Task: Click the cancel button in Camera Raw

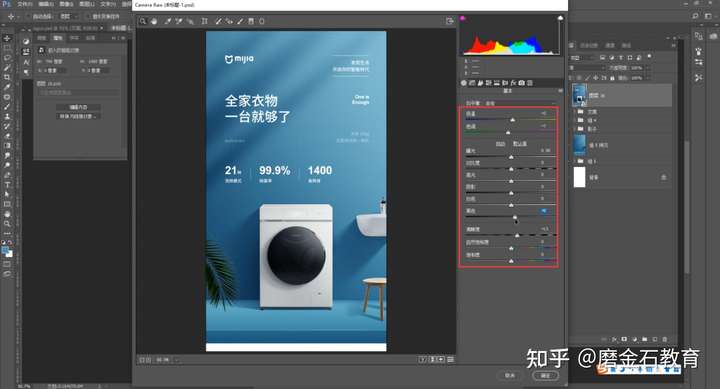Action: point(510,375)
